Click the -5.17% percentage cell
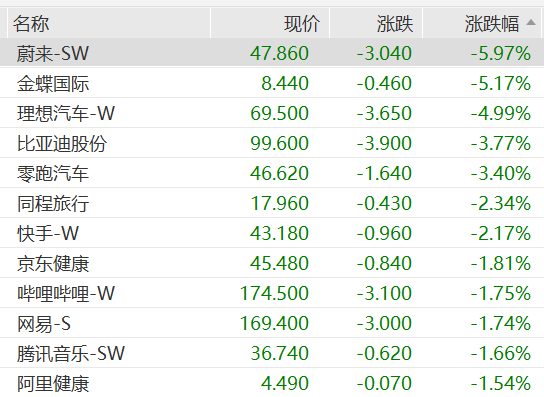The width and height of the screenshot is (544, 397). point(501,83)
